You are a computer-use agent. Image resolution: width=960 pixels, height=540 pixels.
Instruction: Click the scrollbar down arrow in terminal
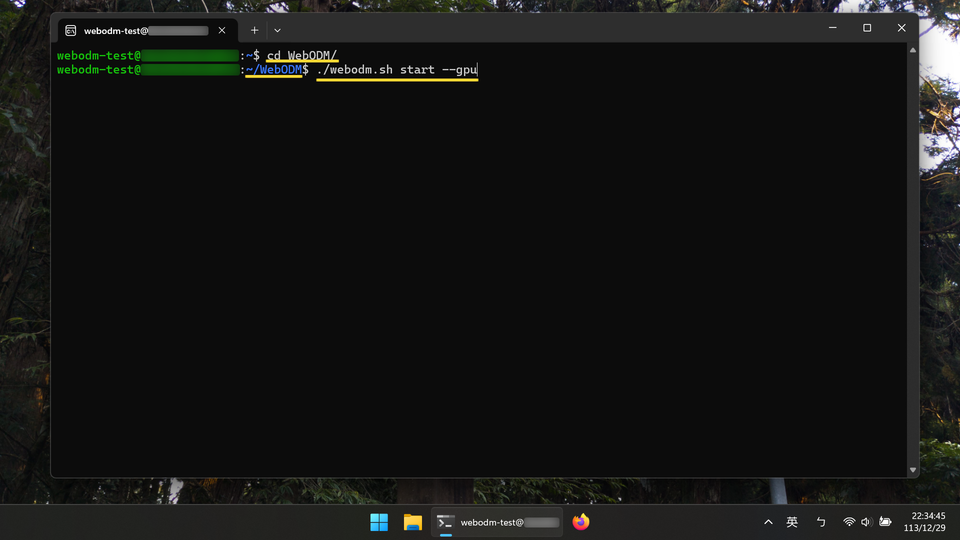(x=913, y=470)
